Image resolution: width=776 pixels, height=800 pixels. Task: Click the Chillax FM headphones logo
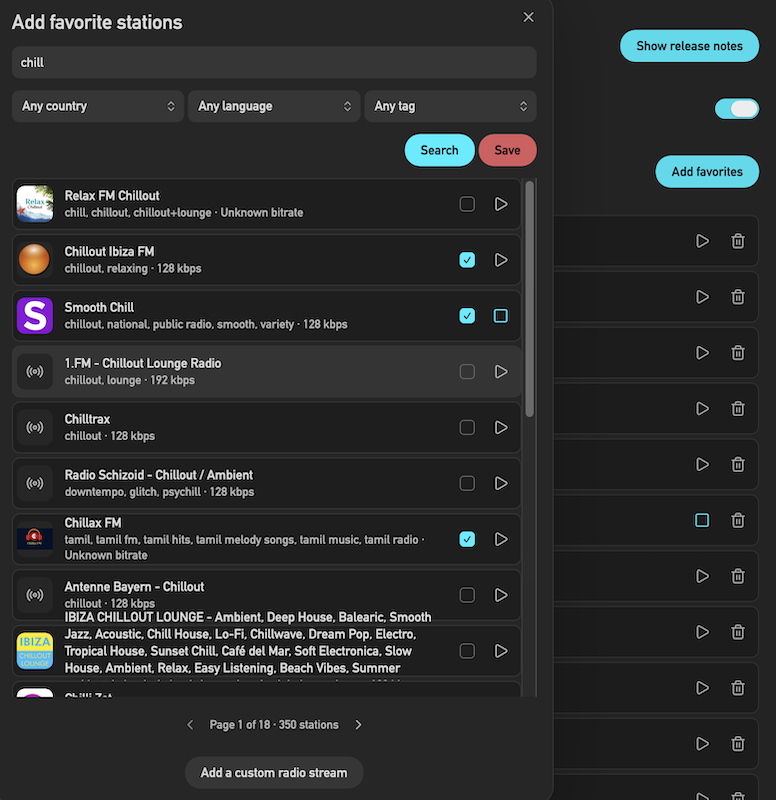click(35, 539)
